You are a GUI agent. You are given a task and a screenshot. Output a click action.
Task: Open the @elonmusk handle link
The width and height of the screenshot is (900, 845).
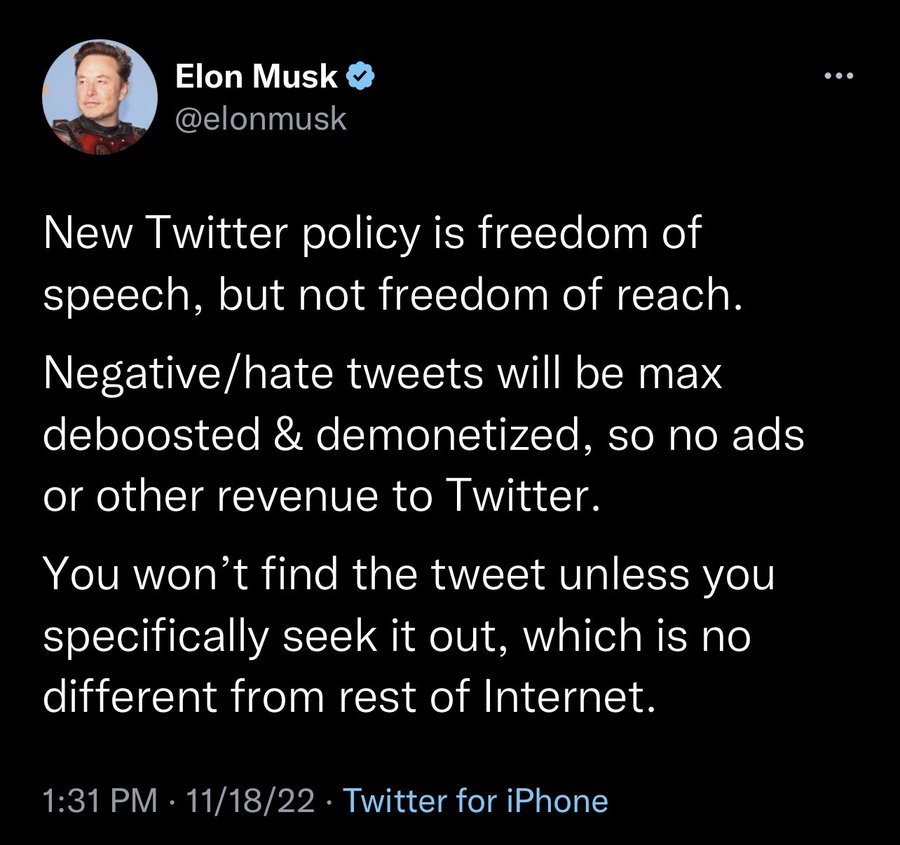pyautogui.click(x=261, y=119)
